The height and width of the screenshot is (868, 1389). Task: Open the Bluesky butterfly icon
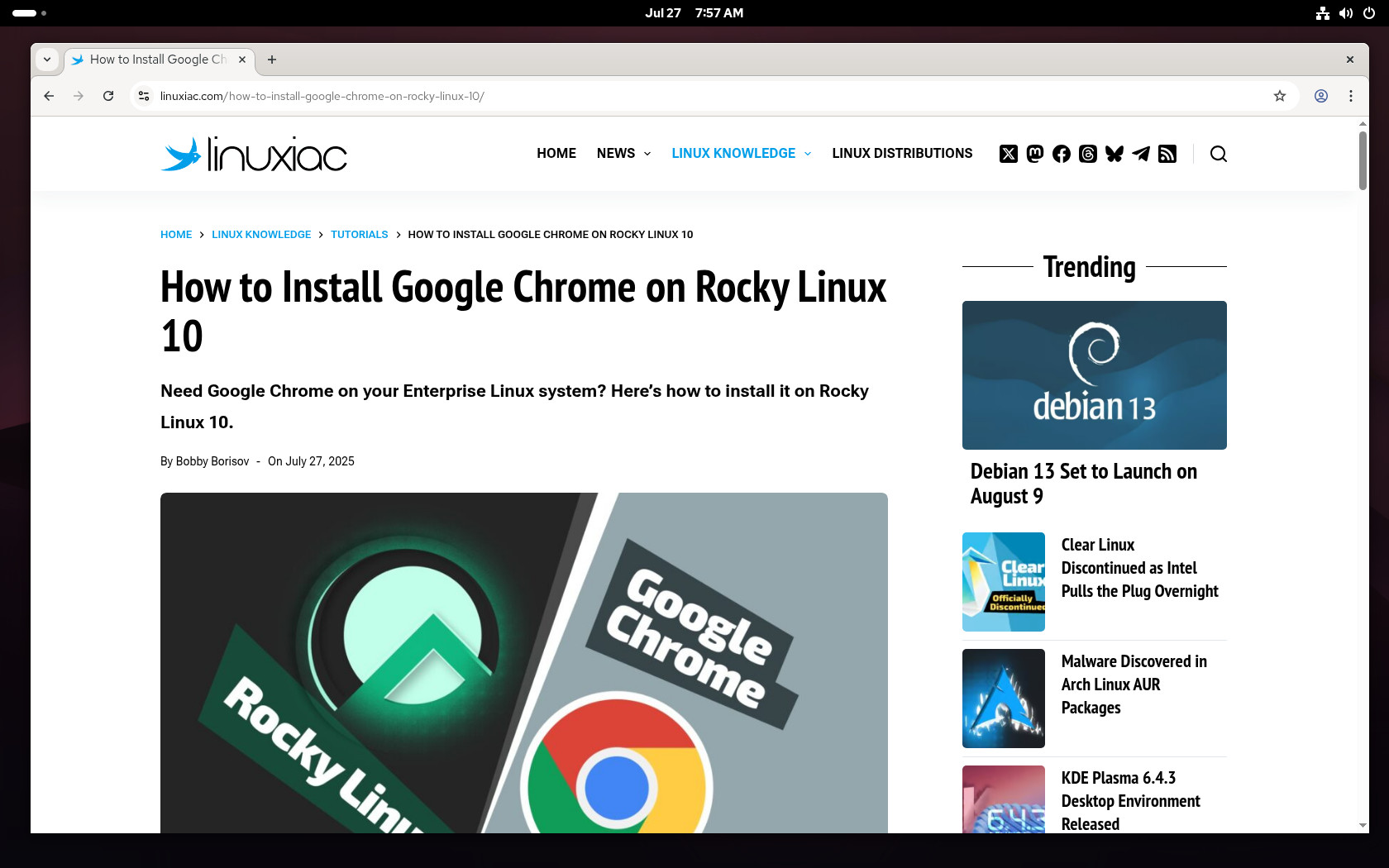[1115, 154]
